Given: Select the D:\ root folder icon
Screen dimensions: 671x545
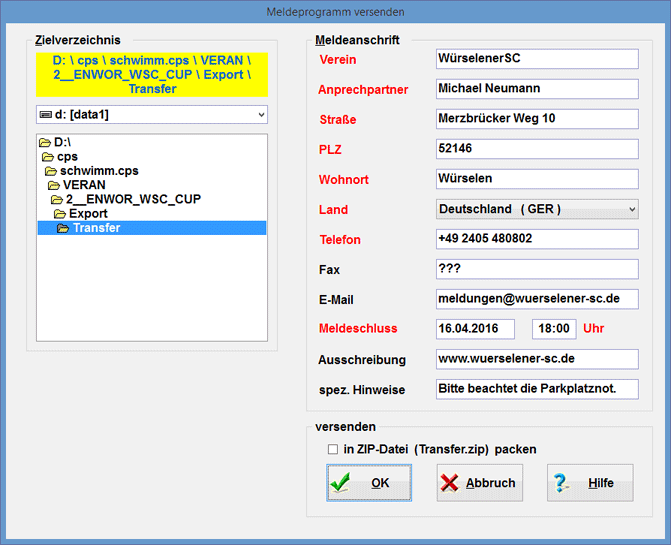Looking at the screenshot, I should click(44, 143).
